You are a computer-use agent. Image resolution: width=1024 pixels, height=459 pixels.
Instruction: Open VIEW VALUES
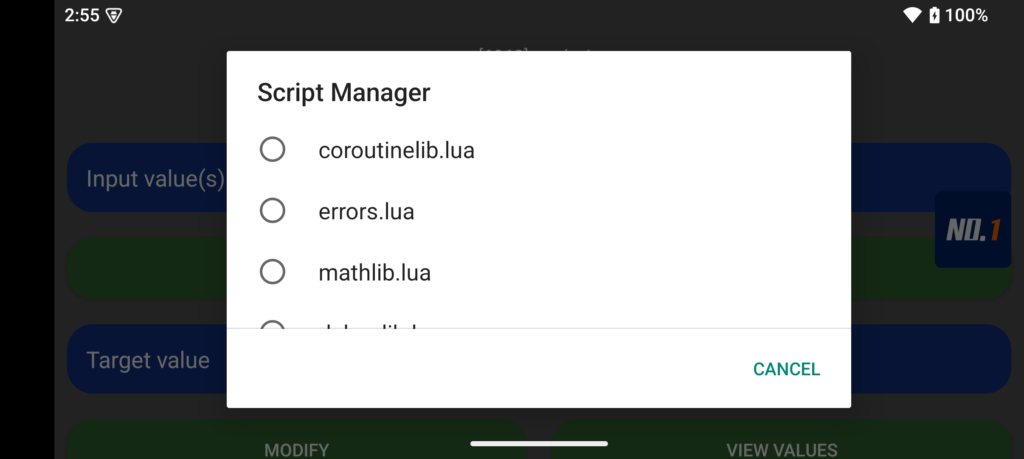(781, 449)
